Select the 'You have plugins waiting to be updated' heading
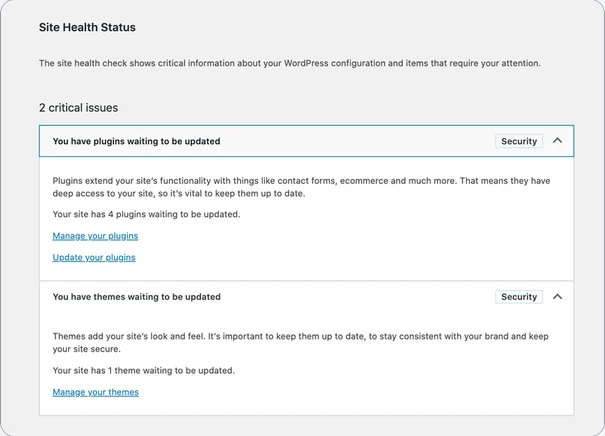This screenshot has height=436, width=605. pyautogui.click(x=136, y=141)
